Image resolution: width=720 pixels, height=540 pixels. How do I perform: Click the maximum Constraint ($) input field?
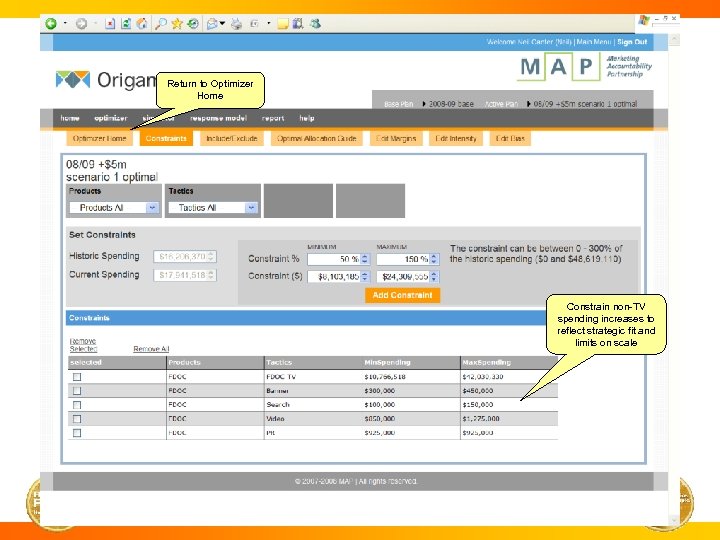point(407,276)
